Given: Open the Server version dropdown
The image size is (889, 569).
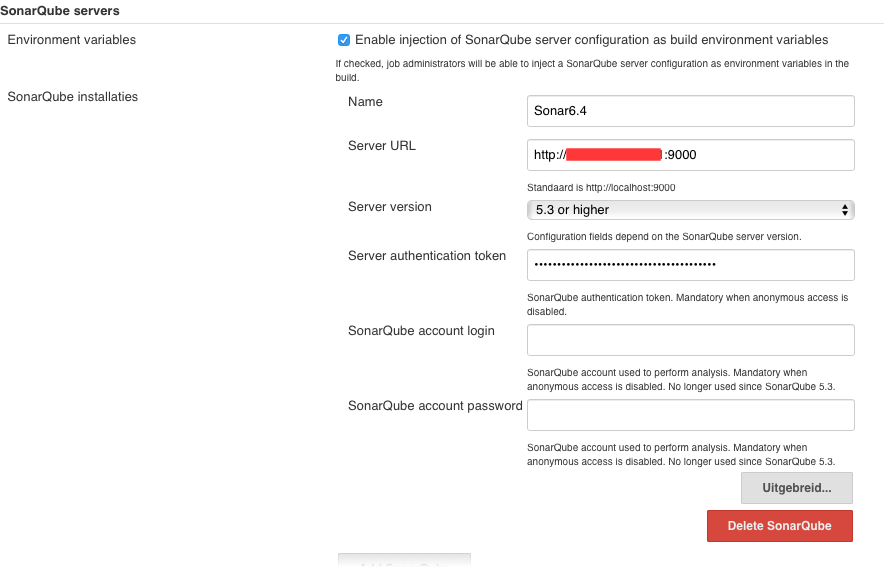Looking at the screenshot, I should (x=691, y=210).
